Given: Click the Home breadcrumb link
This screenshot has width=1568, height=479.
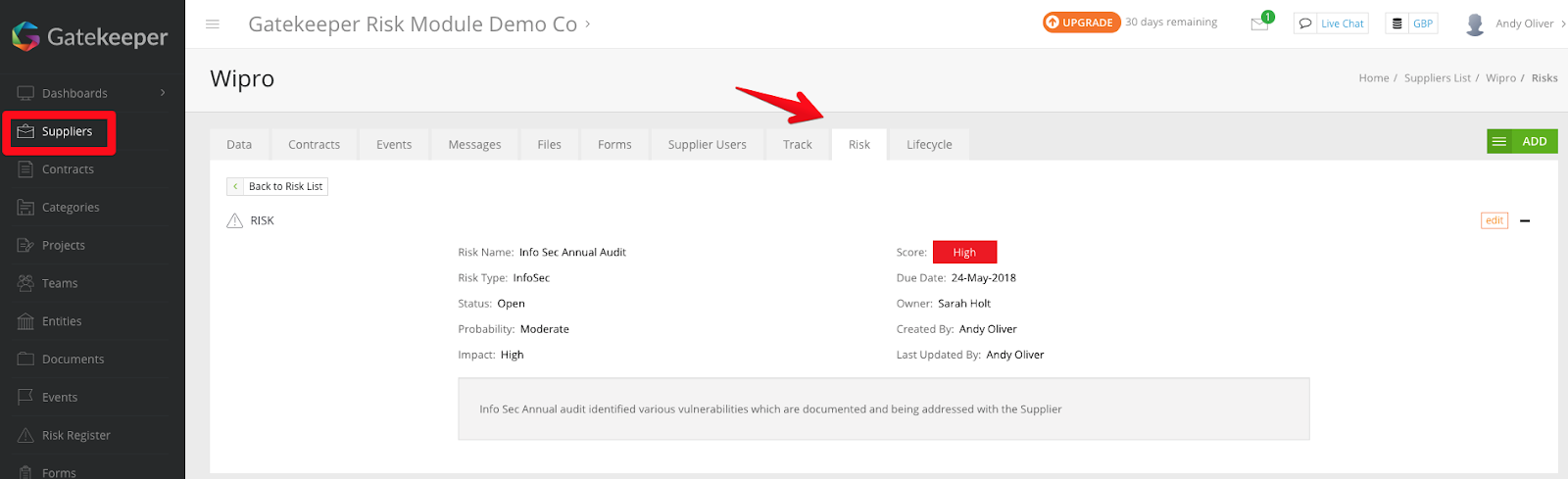Looking at the screenshot, I should (x=1374, y=78).
